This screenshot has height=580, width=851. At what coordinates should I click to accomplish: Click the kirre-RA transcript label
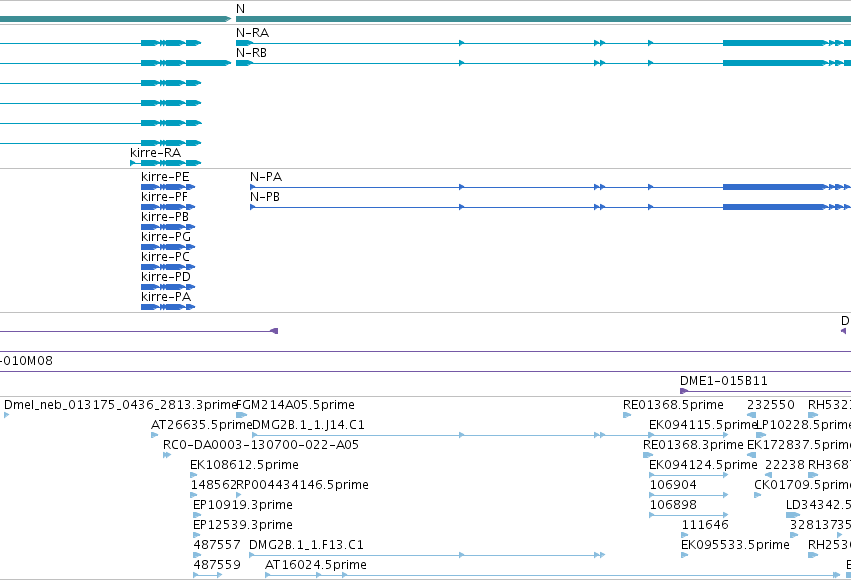point(155,152)
